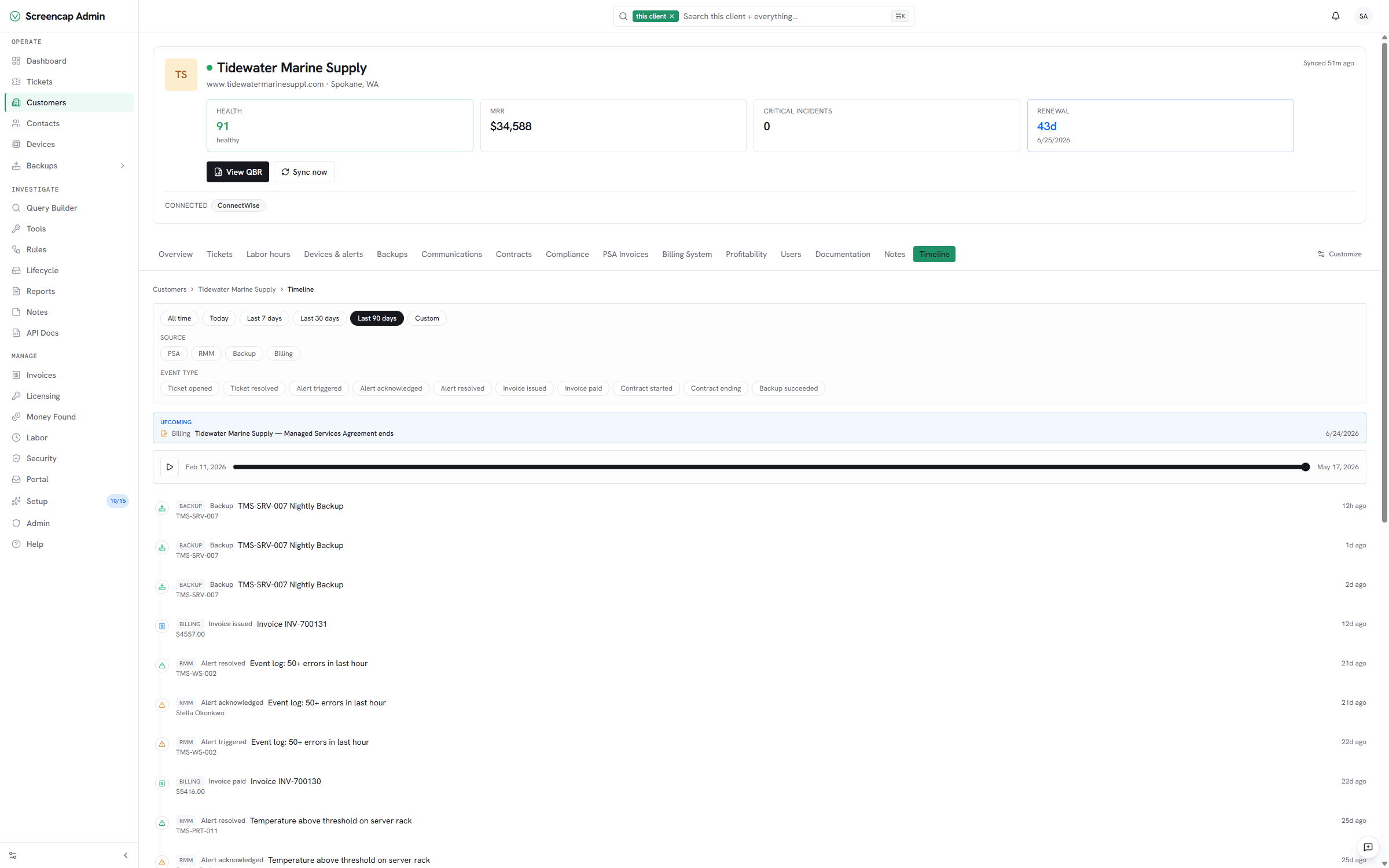Open Setup with 10/15 badge
This screenshot has height=868, width=1389.
pos(69,501)
